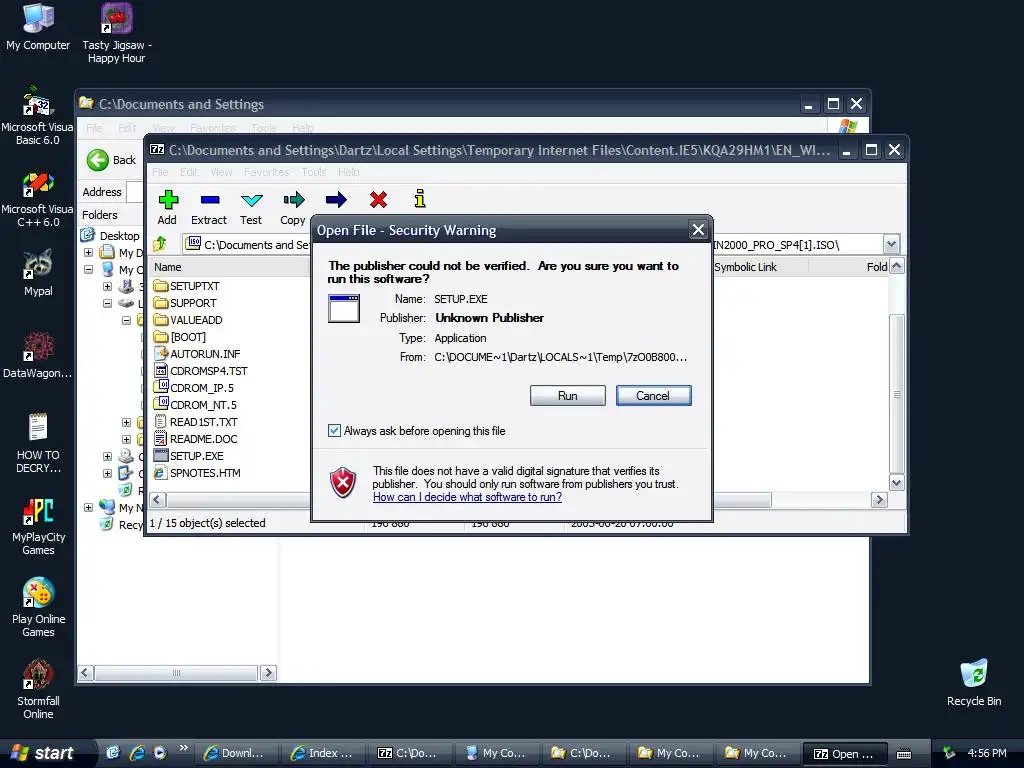This screenshot has width=1024, height=768.
Task: Select the VALUEADD folder
Action: coord(188,320)
